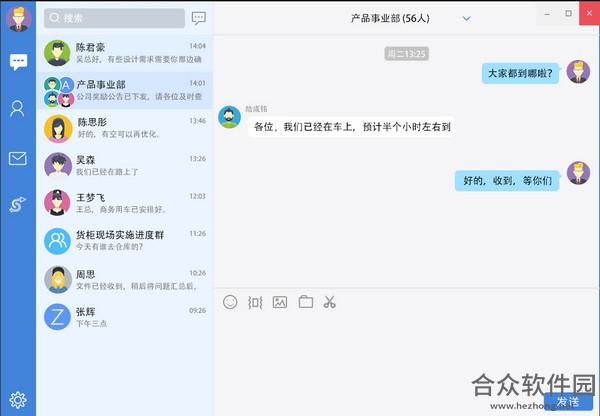Select the 产品事业部 group conversation
The image size is (600, 416).
click(125, 90)
